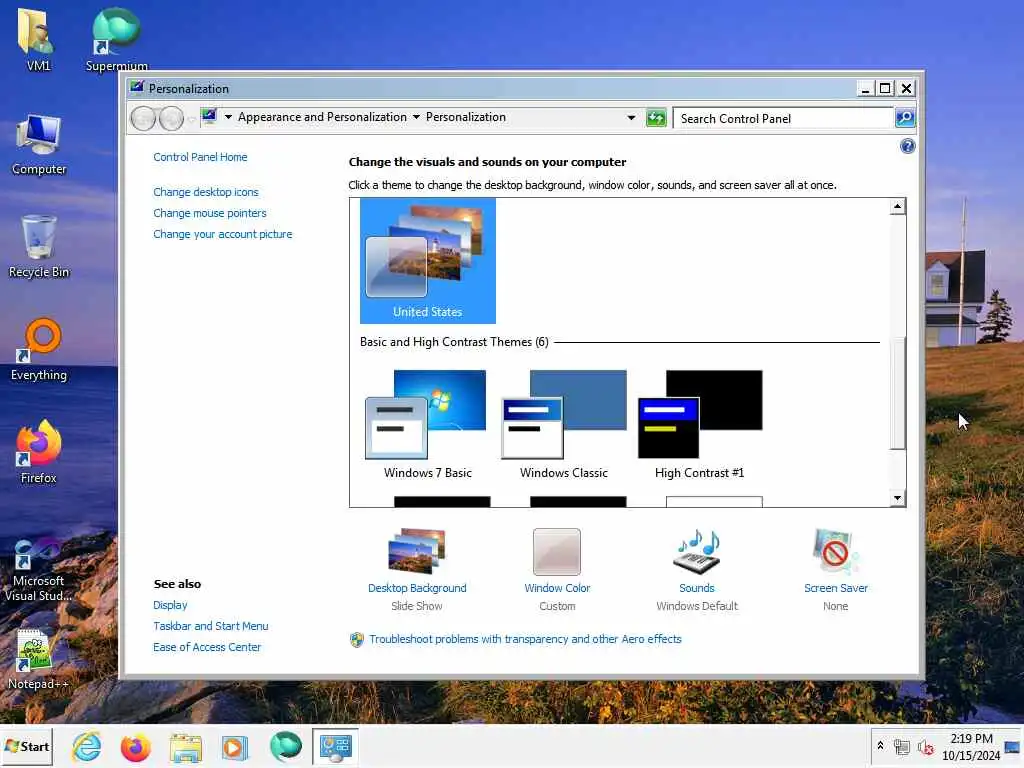
Task: Click the search magnifier button
Action: (904, 118)
